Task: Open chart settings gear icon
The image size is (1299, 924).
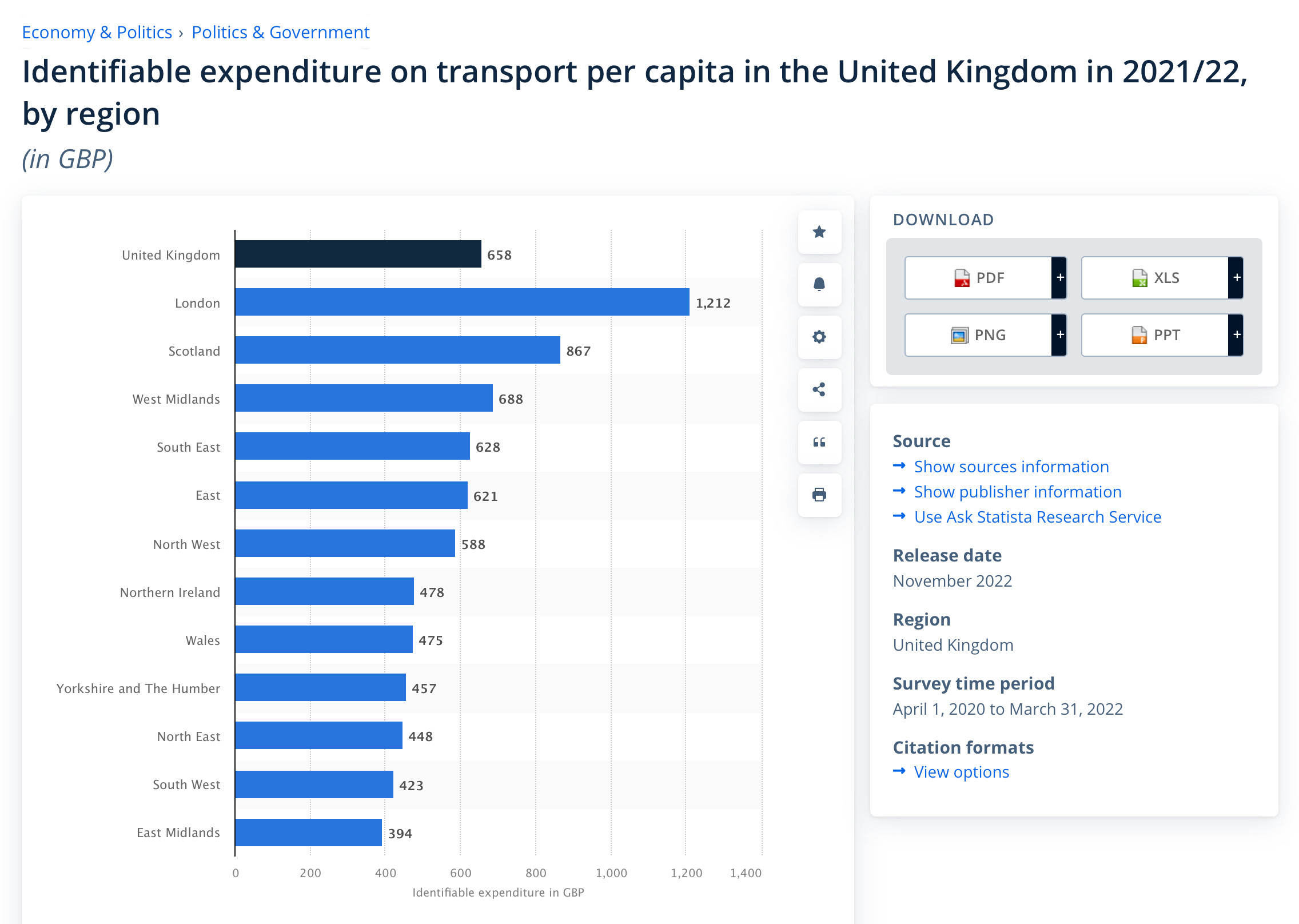Action: (819, 337)
